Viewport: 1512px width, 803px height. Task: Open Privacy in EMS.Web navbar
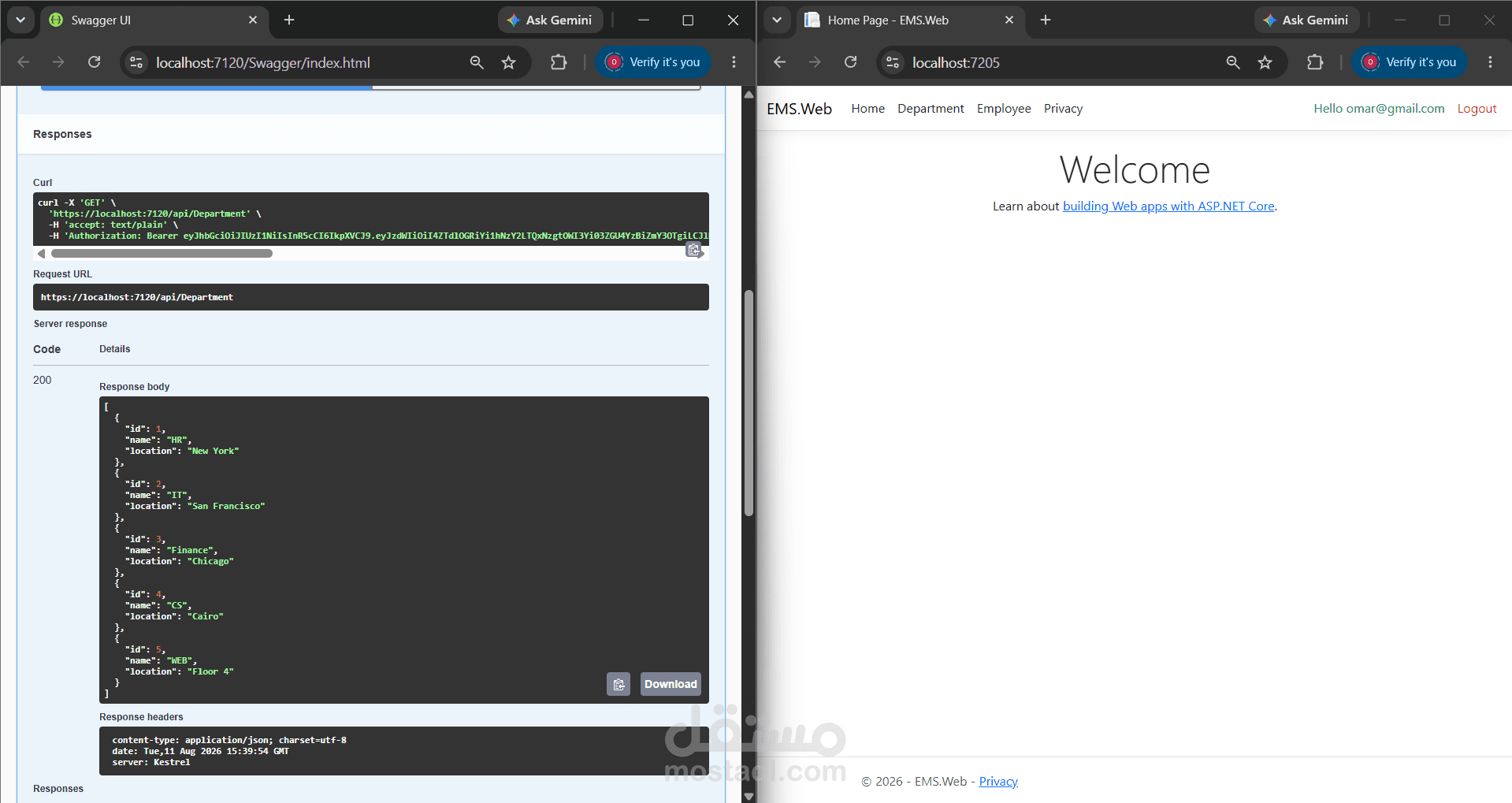tap(1063, 109)
